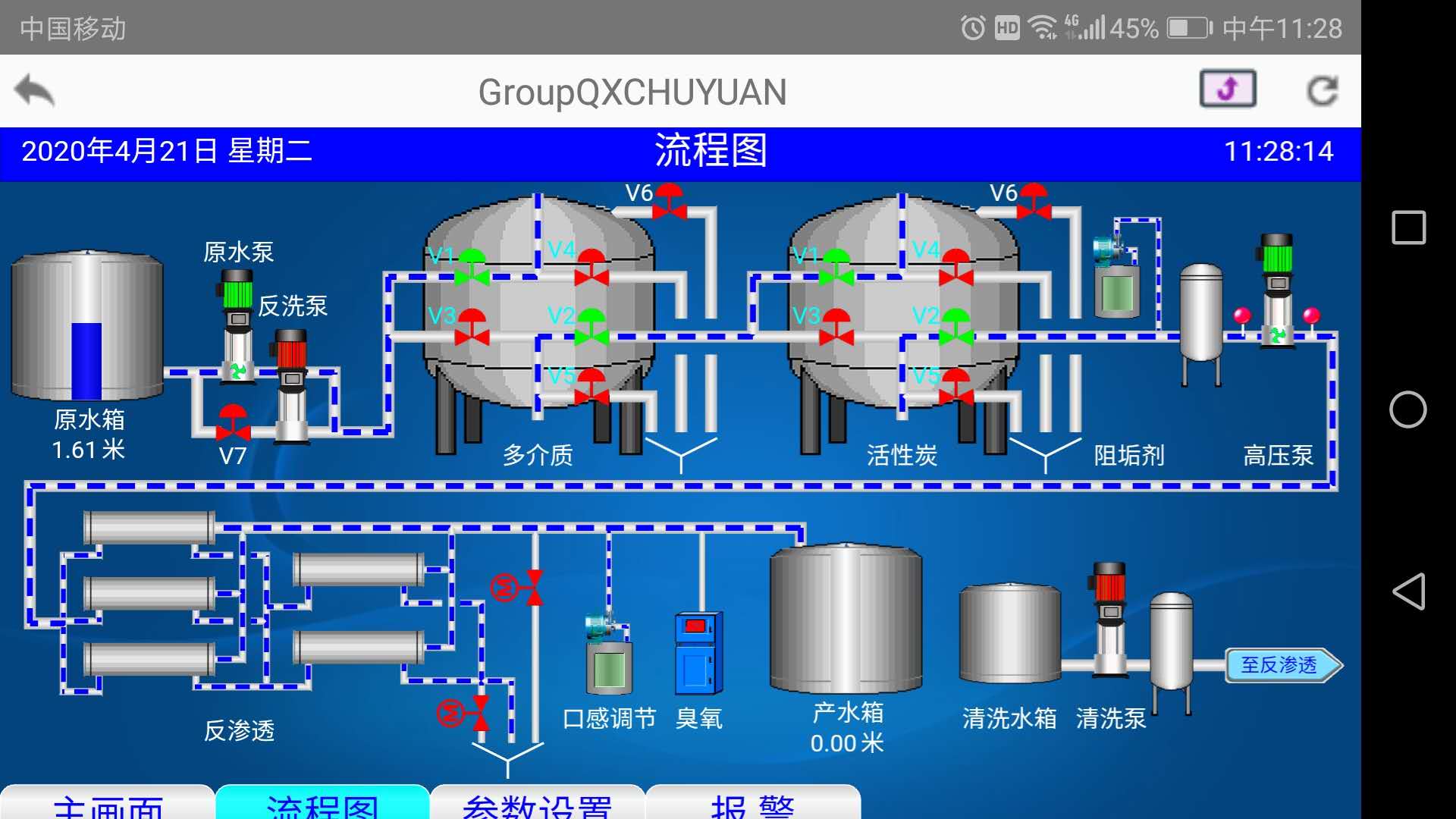1456x819 pixels.
Task: Click the refresh icon in top bar
Action: [1323, 91]
